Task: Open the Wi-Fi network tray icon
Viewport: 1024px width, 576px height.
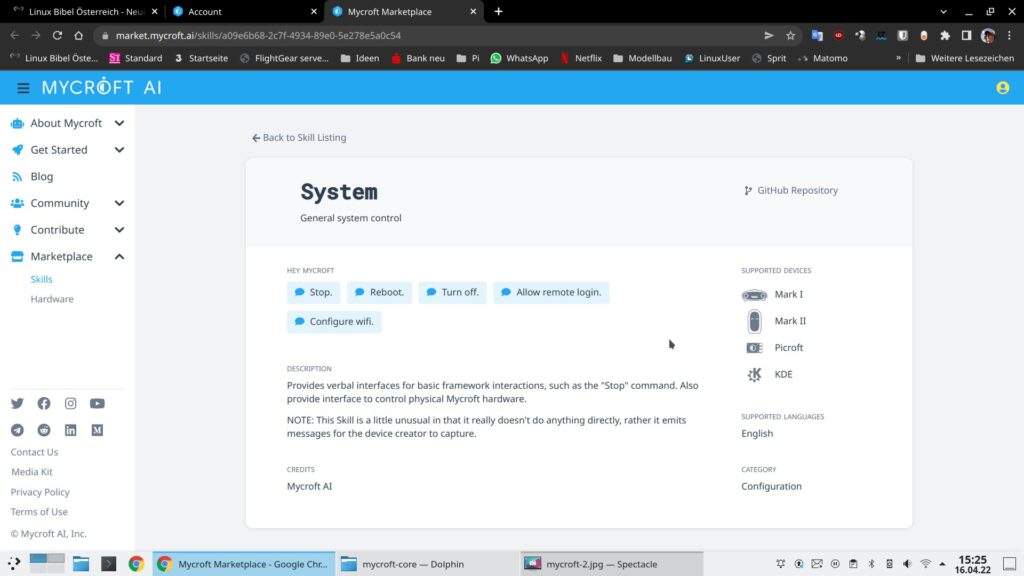Action: coord(925,564)
